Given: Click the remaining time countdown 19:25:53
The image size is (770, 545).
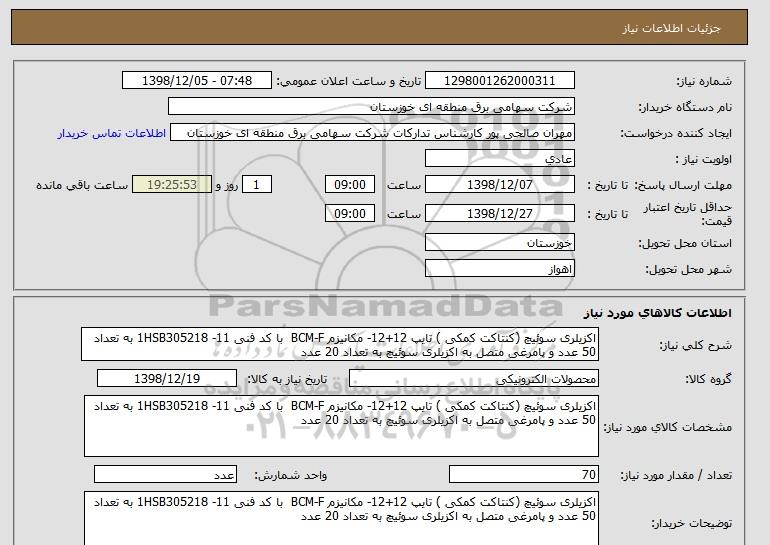Looking at the screenshot, I should pos(178,185).
